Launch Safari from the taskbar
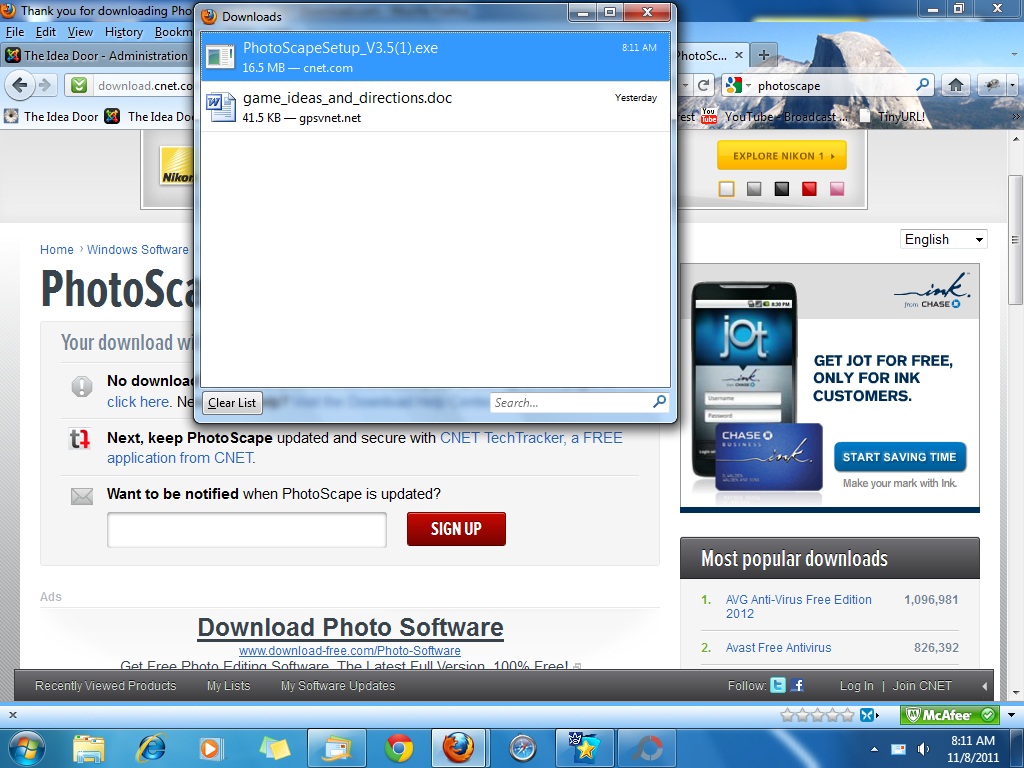This screenshot has height=768, width=1024. point(523,748)
